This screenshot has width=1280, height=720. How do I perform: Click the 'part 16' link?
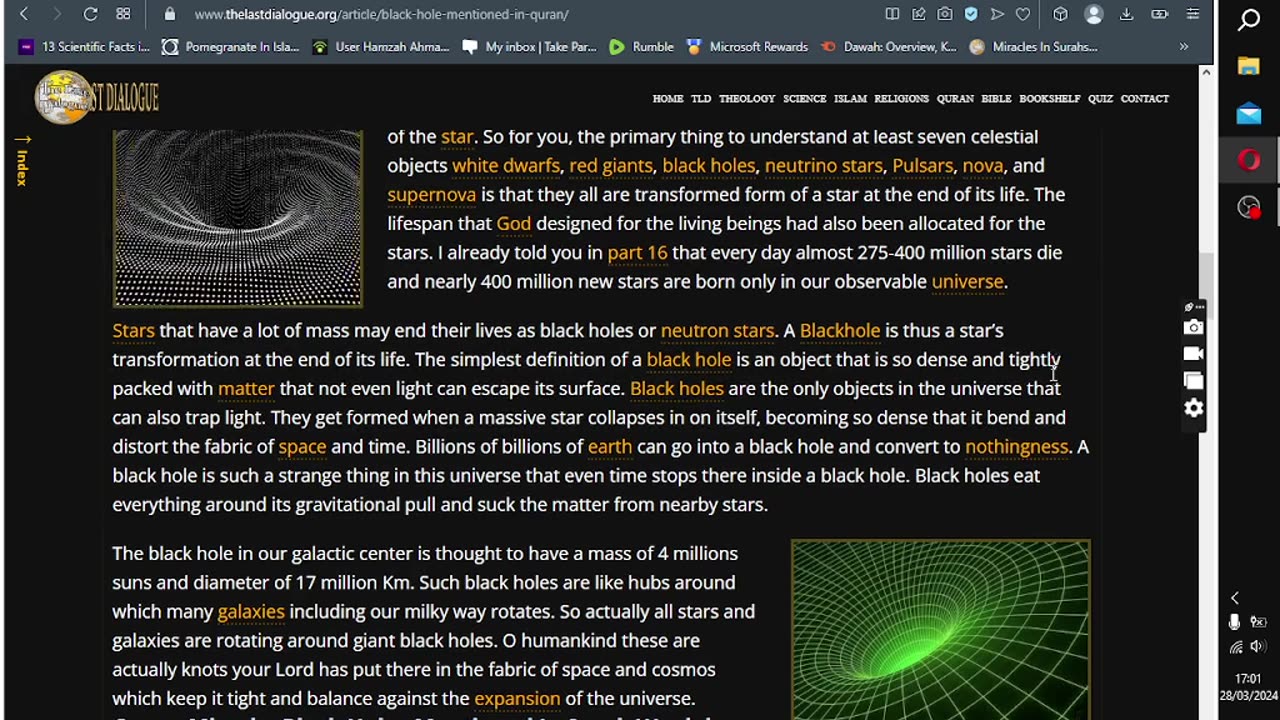pyautogui.click(x=637, y=252)
